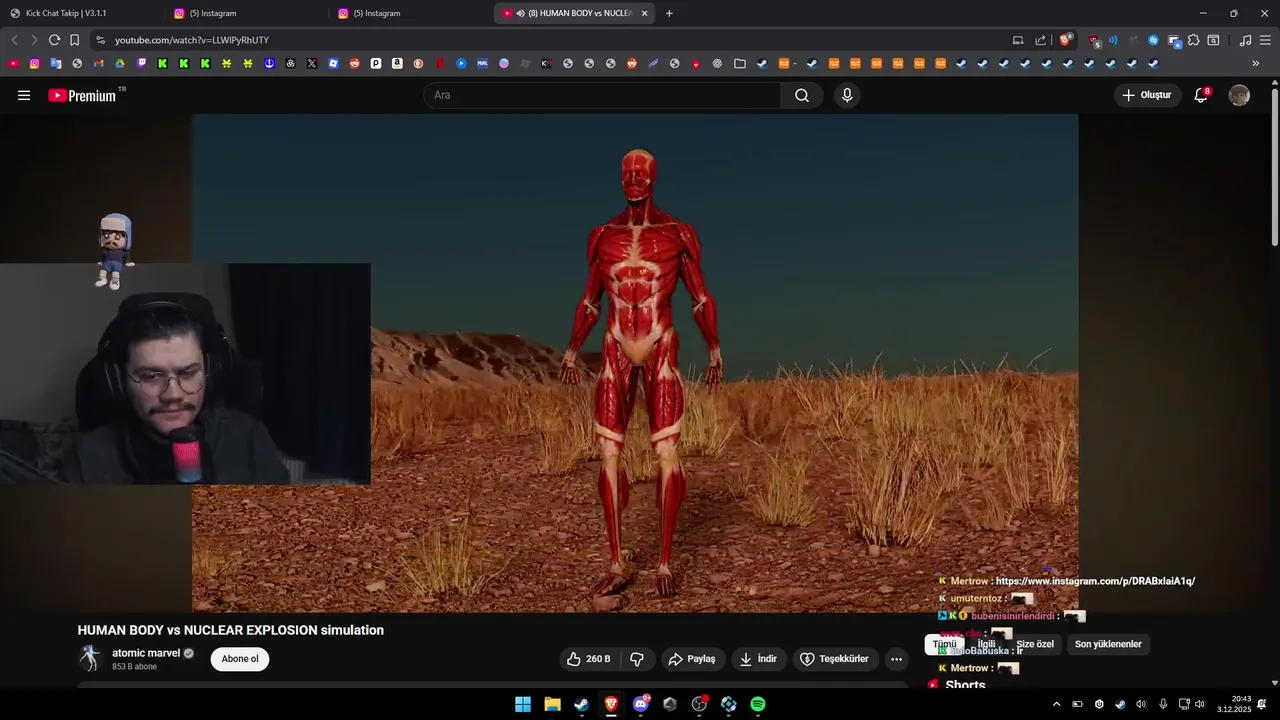Open the Oluştur create menu
Viewport: 1280px width, 720px height.
1146,95
